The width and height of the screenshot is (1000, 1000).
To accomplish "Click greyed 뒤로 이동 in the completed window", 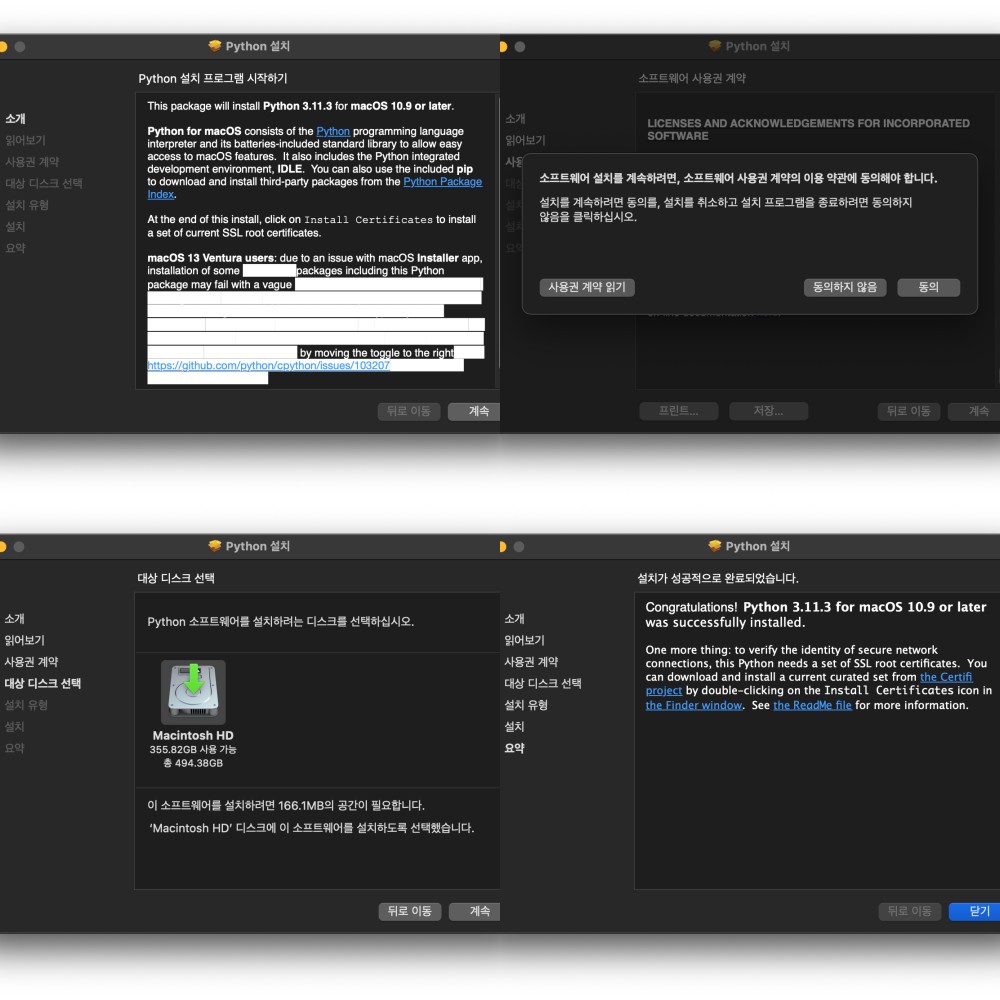I will [909, 911].
